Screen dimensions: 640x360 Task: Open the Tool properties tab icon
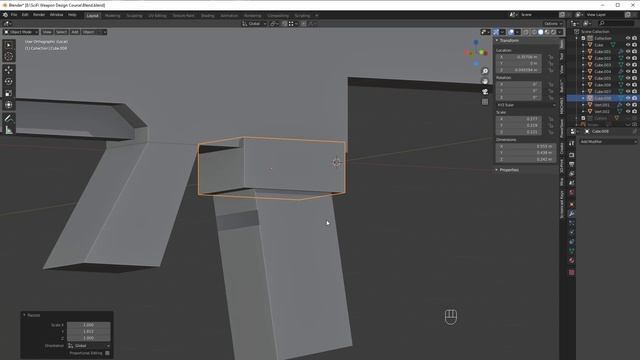coord(572,144)
